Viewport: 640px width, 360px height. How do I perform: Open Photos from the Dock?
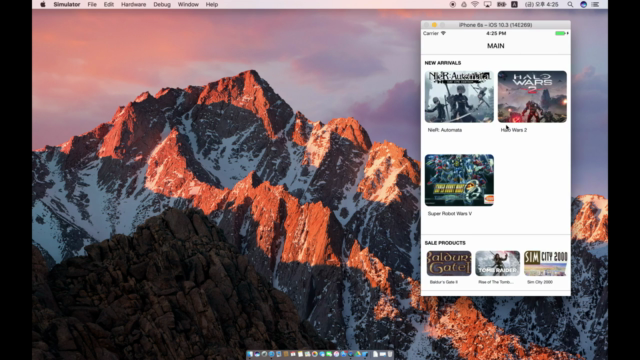point(315,354)
